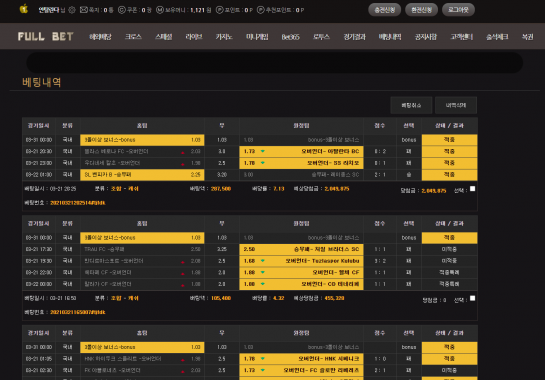This screenshot has height=380, width=545.
Task: Click the P icon beside 추천포인트
Action: [261, 10]
